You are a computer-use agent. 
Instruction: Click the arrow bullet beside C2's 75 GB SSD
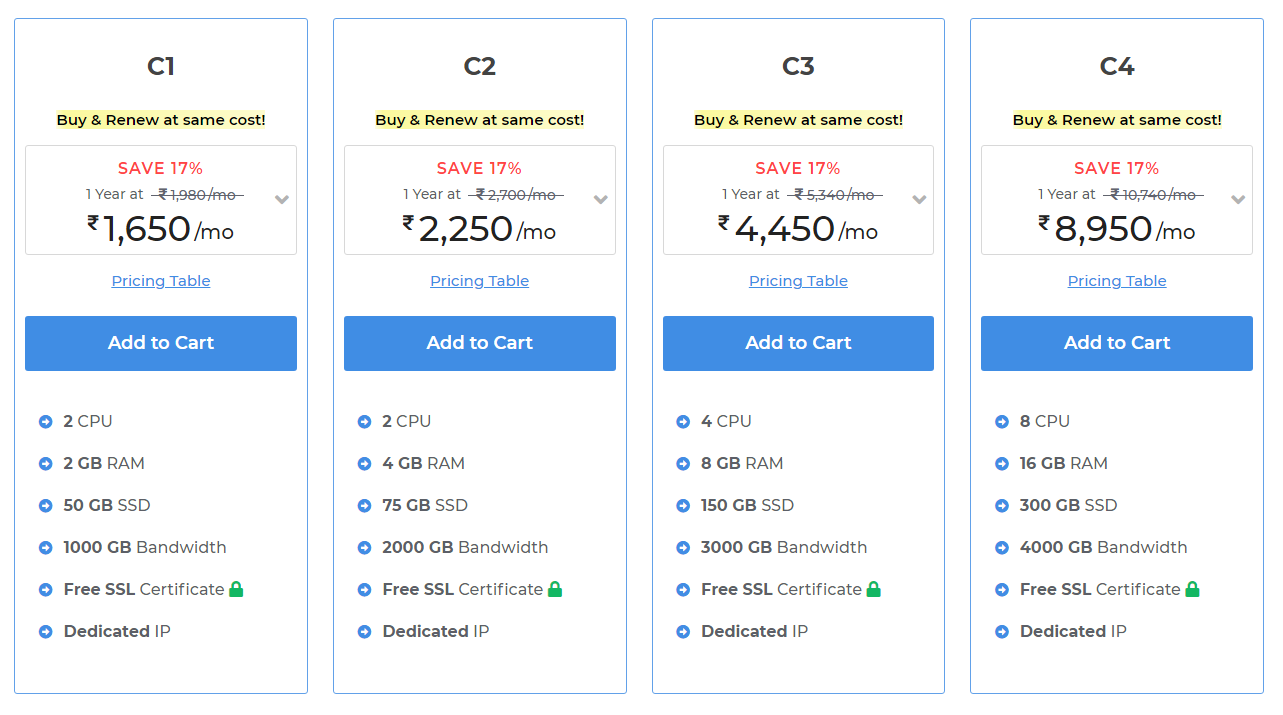point(365,506)
